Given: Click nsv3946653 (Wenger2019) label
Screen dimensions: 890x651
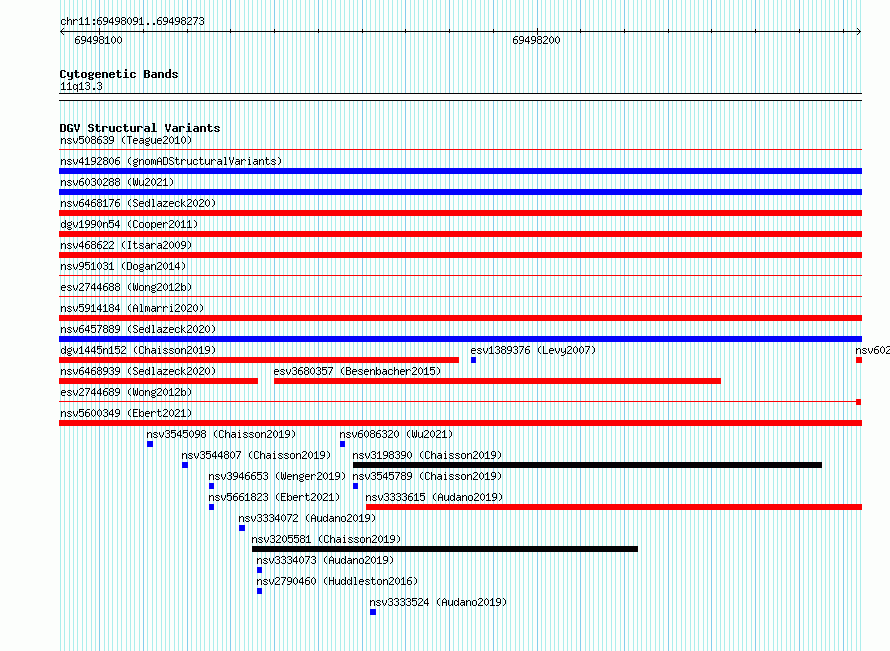Looking at the screenshot, I should tap(277, 476).
